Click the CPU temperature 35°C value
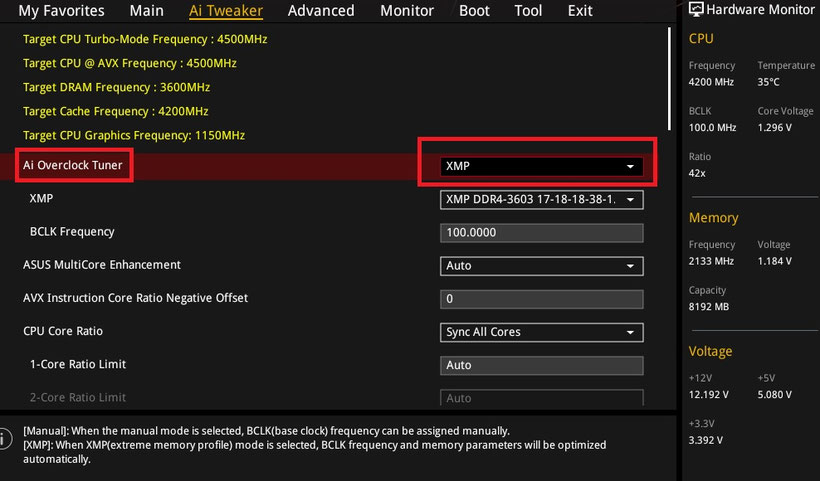 (x=768, y=82)
